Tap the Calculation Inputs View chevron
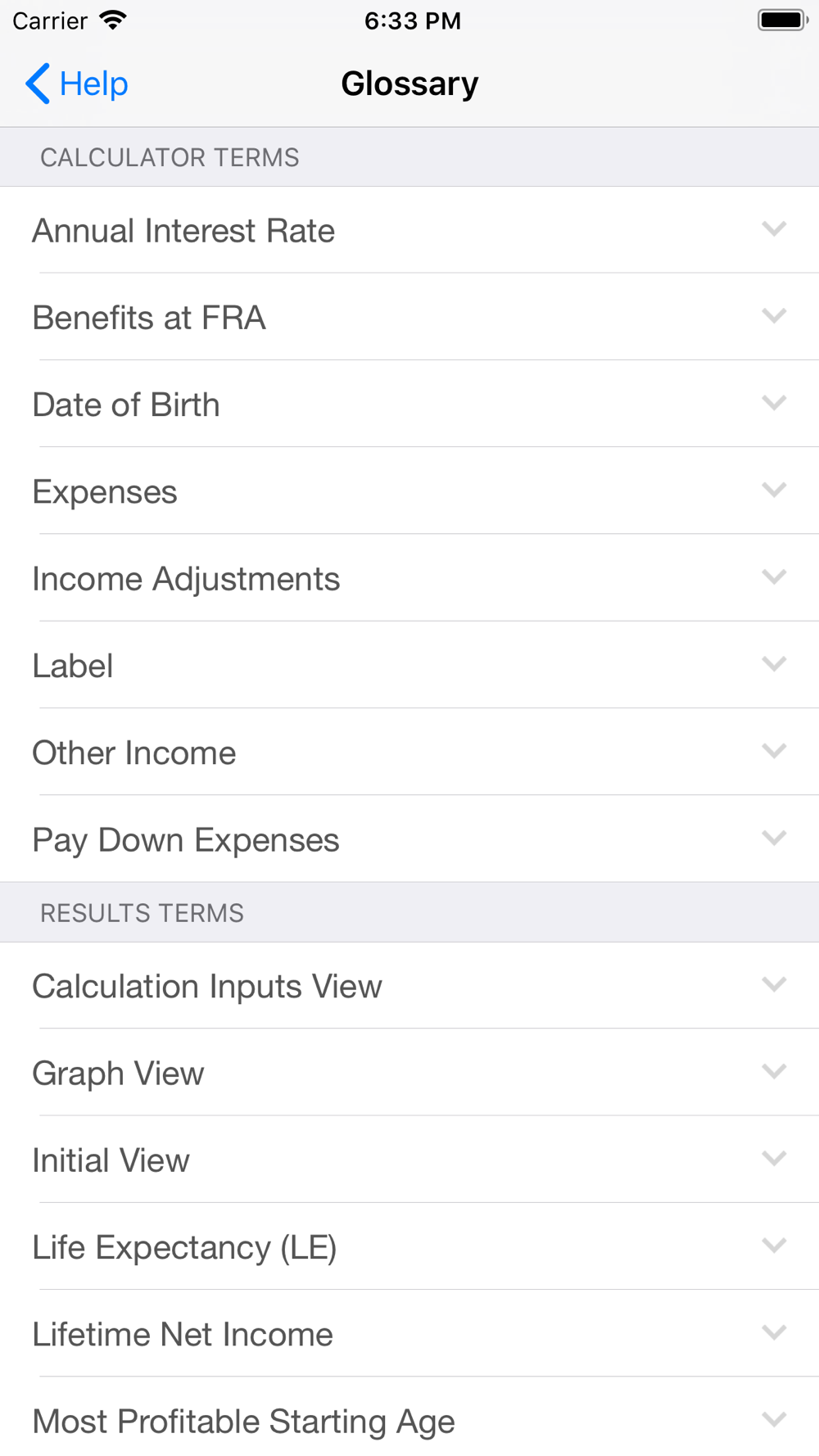The height and width of the screenshot is (1456, 819). pyautogui.click(x=774, y=985)
